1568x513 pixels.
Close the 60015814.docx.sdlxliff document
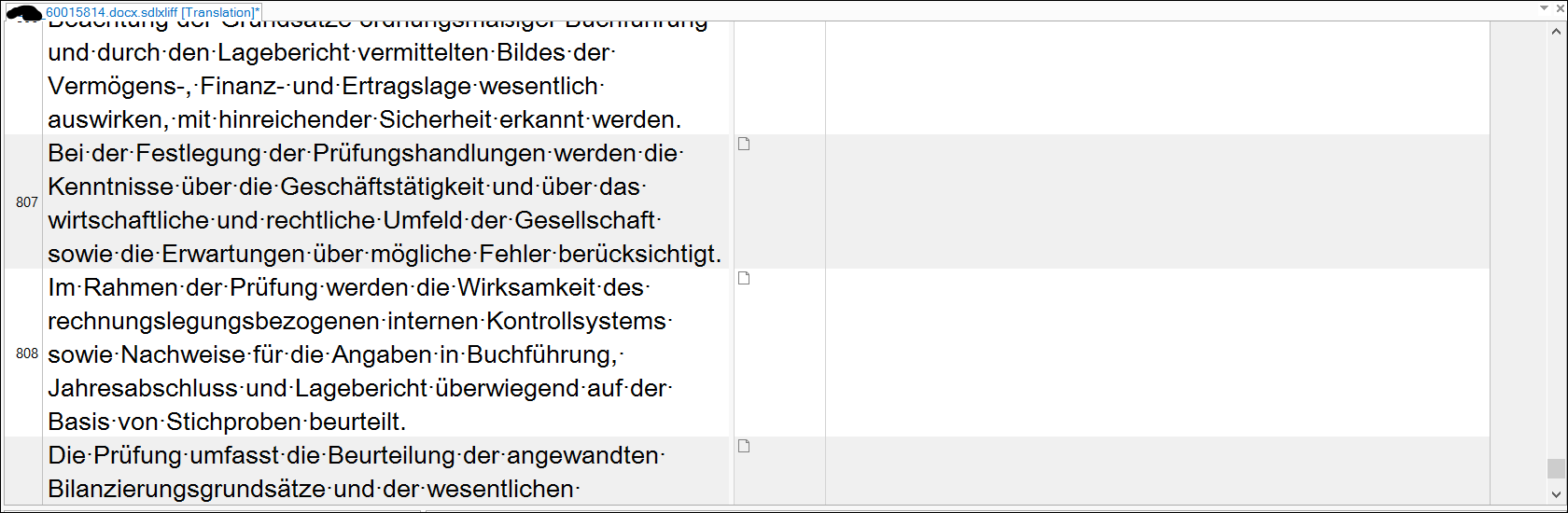pos(1560,8)
